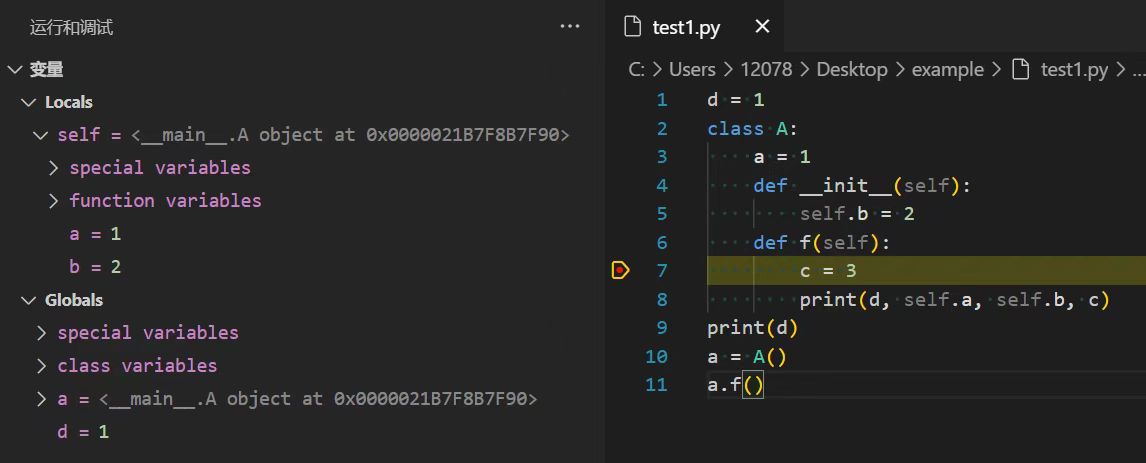1146x463 pixels.
Task: Click the breakpoint marker on line 7
Action: [620, 270]
